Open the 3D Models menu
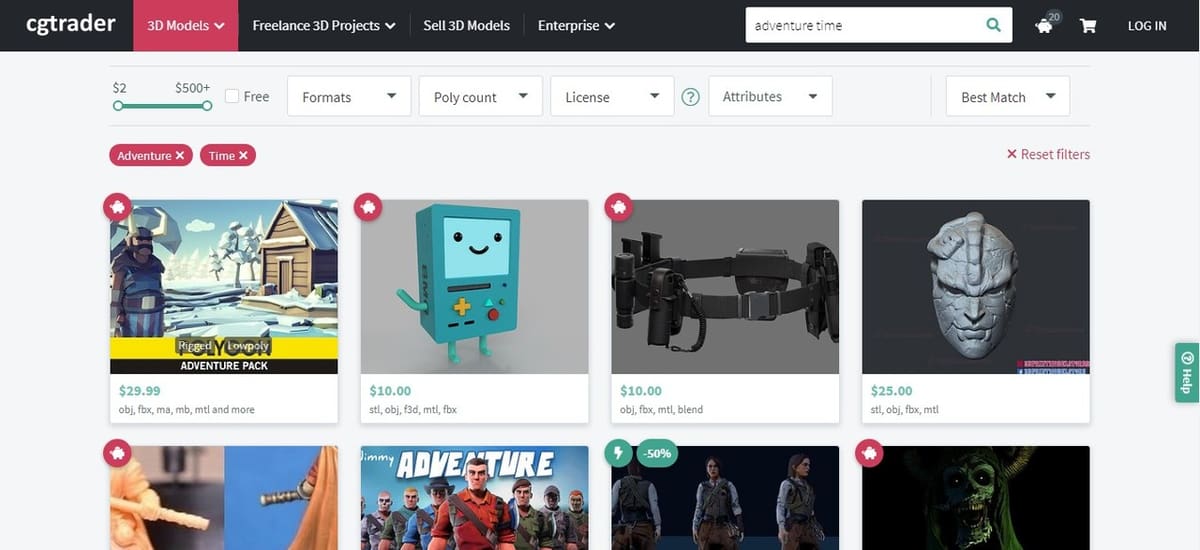The image size is (1200, 550). click(185, 25)
